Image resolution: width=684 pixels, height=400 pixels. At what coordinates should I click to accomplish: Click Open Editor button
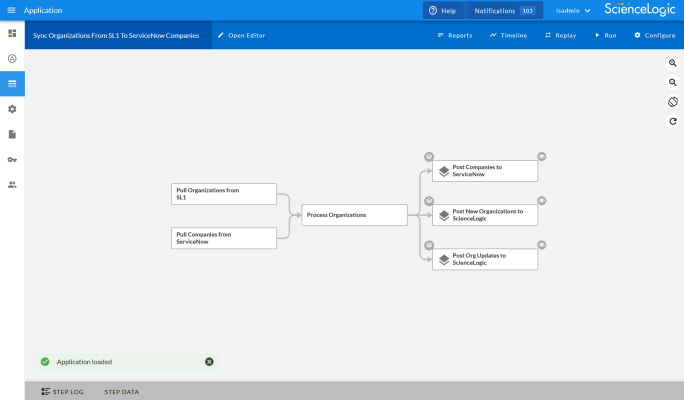tap(242, 35)
